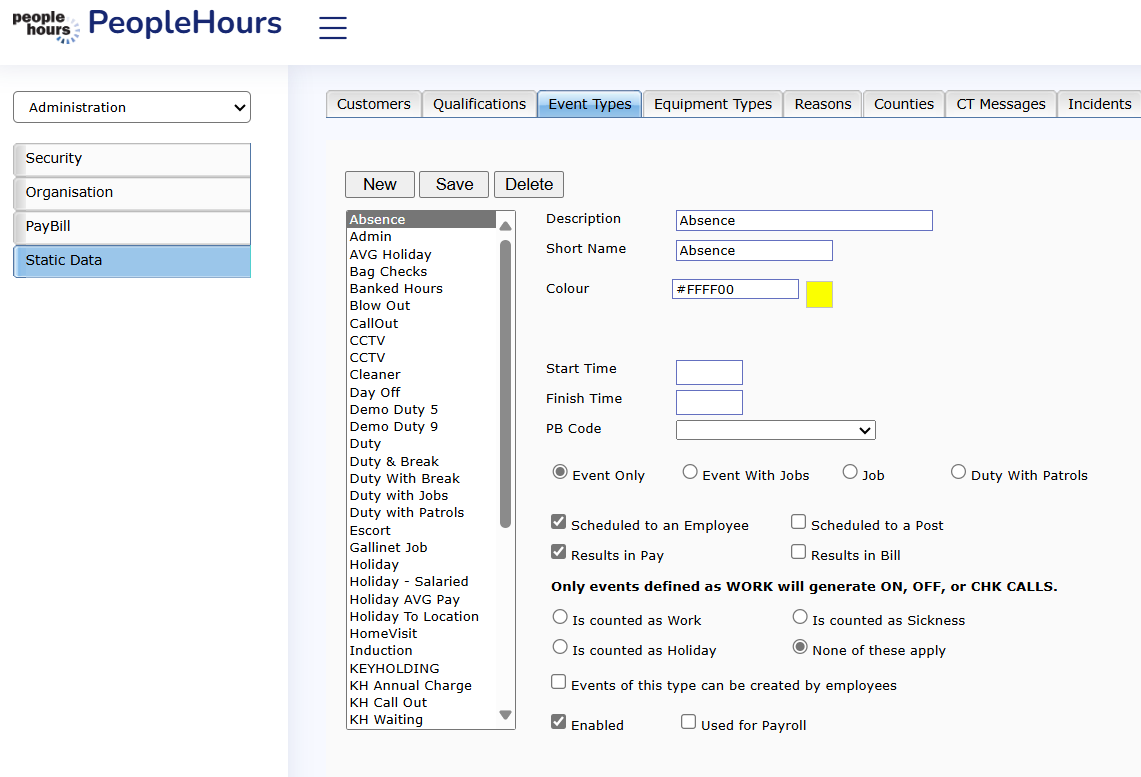Click the yellow colour swatch
Viewport: 1141px width, 777px height.
pos(819,294)
